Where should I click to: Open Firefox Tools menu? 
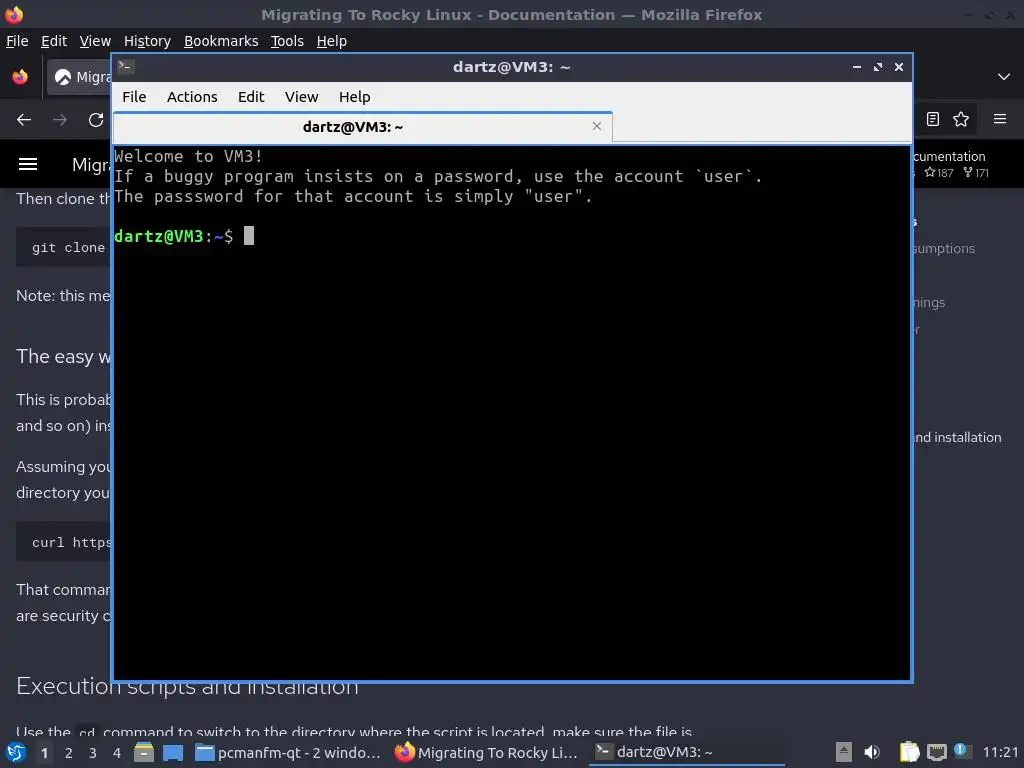[x=287, y=41]
